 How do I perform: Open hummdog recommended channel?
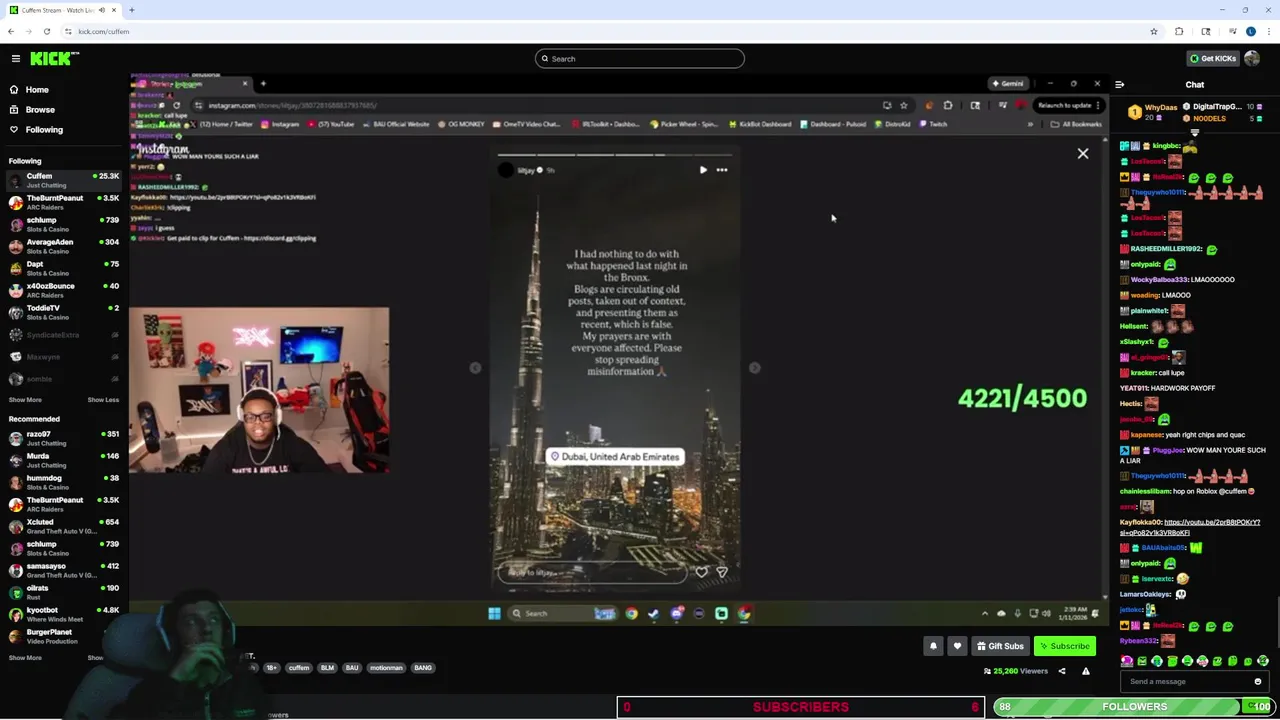coord(63,482)
